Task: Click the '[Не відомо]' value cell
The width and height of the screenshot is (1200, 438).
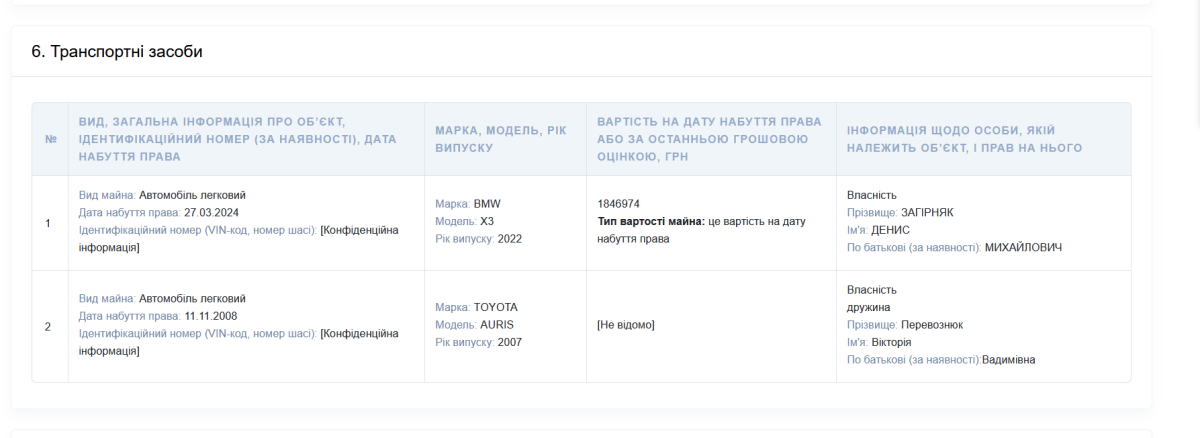Action: point(626,325)
